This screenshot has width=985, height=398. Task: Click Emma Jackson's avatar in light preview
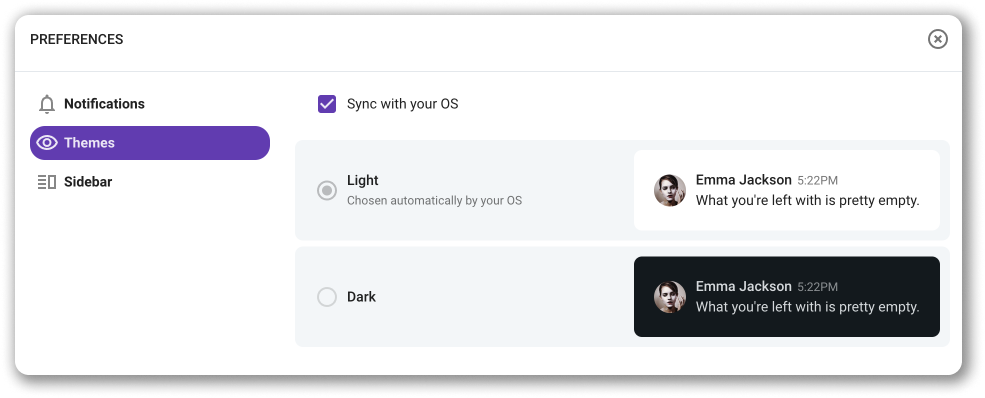[670, 190]
